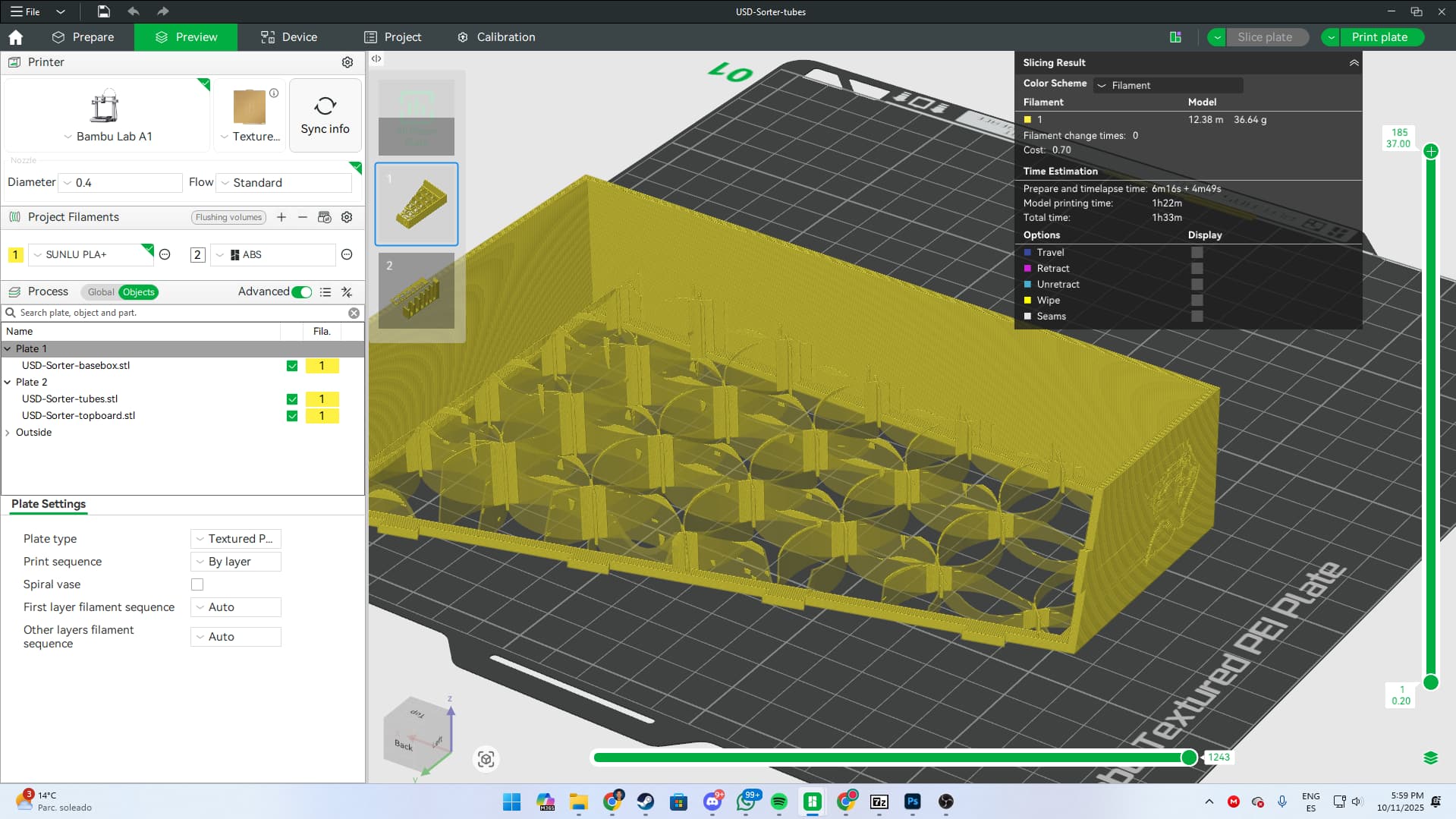Click the save icon in title bar

(x=103, y=11)
